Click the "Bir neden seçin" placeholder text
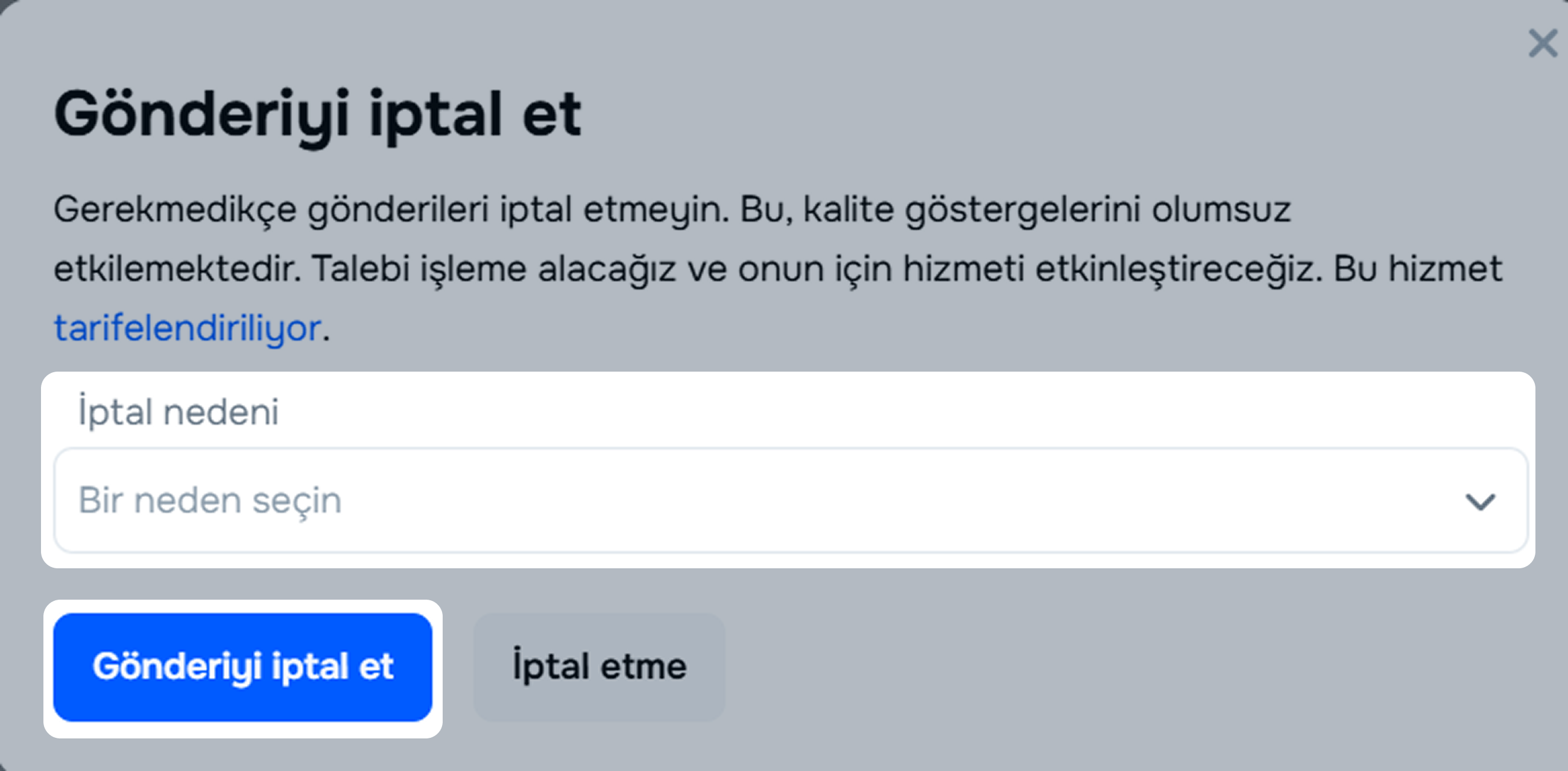 click(x=210, y=501)
